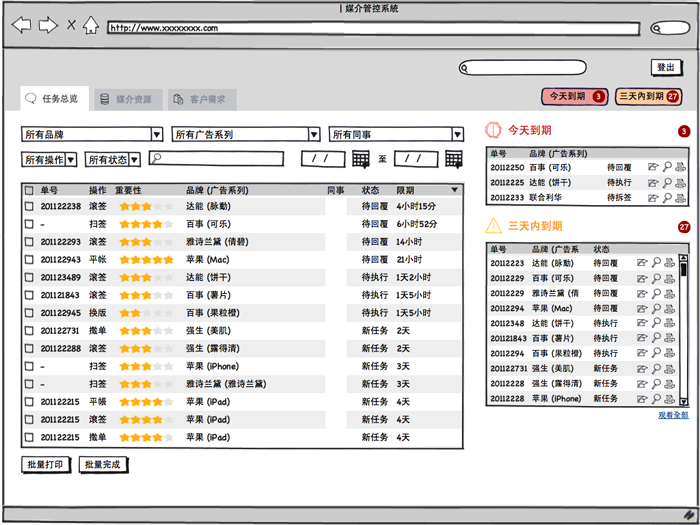Click the end date input field
The height and width of the screenshot is (525, 700).
coord(416,159)
